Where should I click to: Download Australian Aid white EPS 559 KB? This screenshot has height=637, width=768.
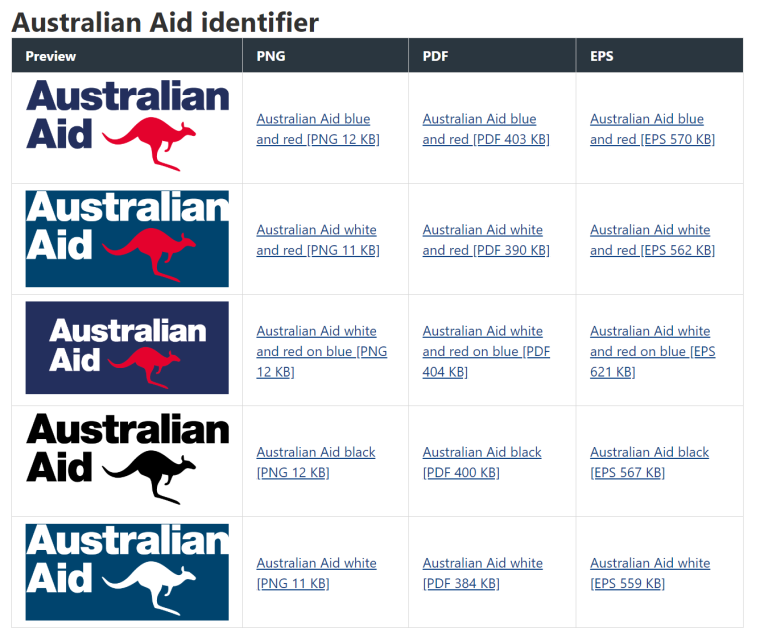pos(649,573)
